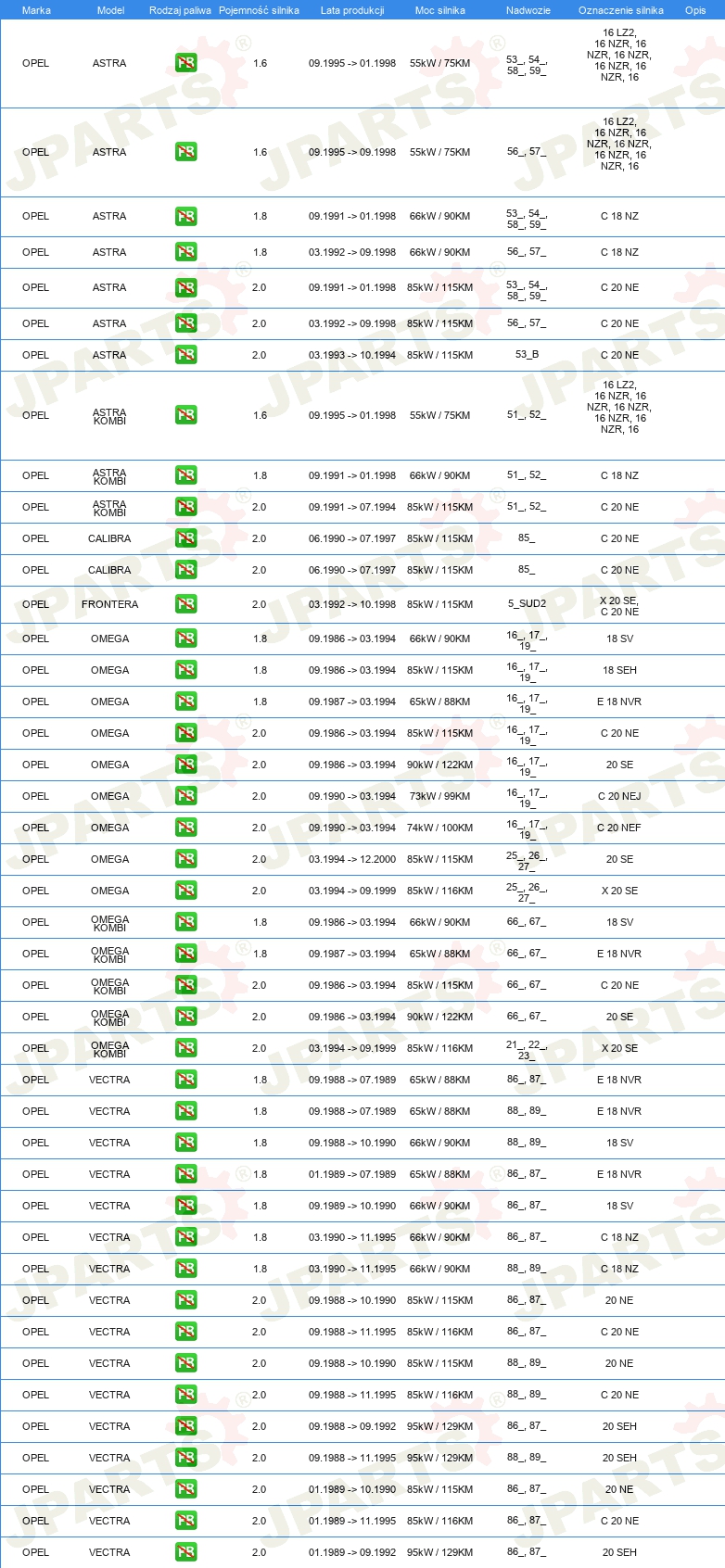Click fuel icon in Astra 2.0 03.1992 -> 09.1998 row
The height and width of the screenshot is (1568, 725).
[185, 323]
